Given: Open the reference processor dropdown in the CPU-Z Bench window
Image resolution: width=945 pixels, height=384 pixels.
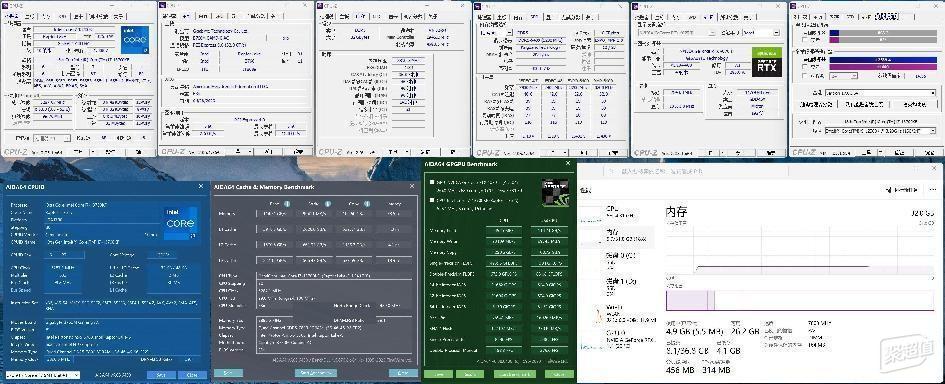Looking at the screenshot, I should (x=880, y=130).
